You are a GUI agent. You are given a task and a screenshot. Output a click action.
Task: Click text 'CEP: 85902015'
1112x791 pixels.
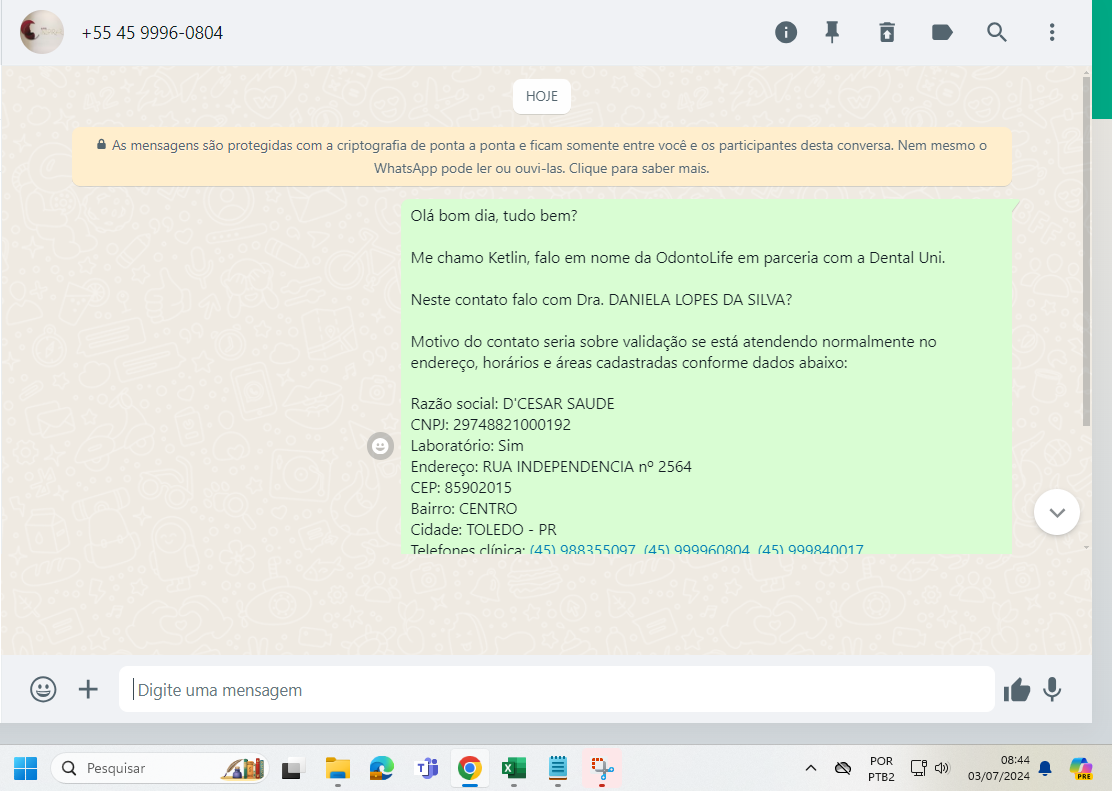(461, 488)
